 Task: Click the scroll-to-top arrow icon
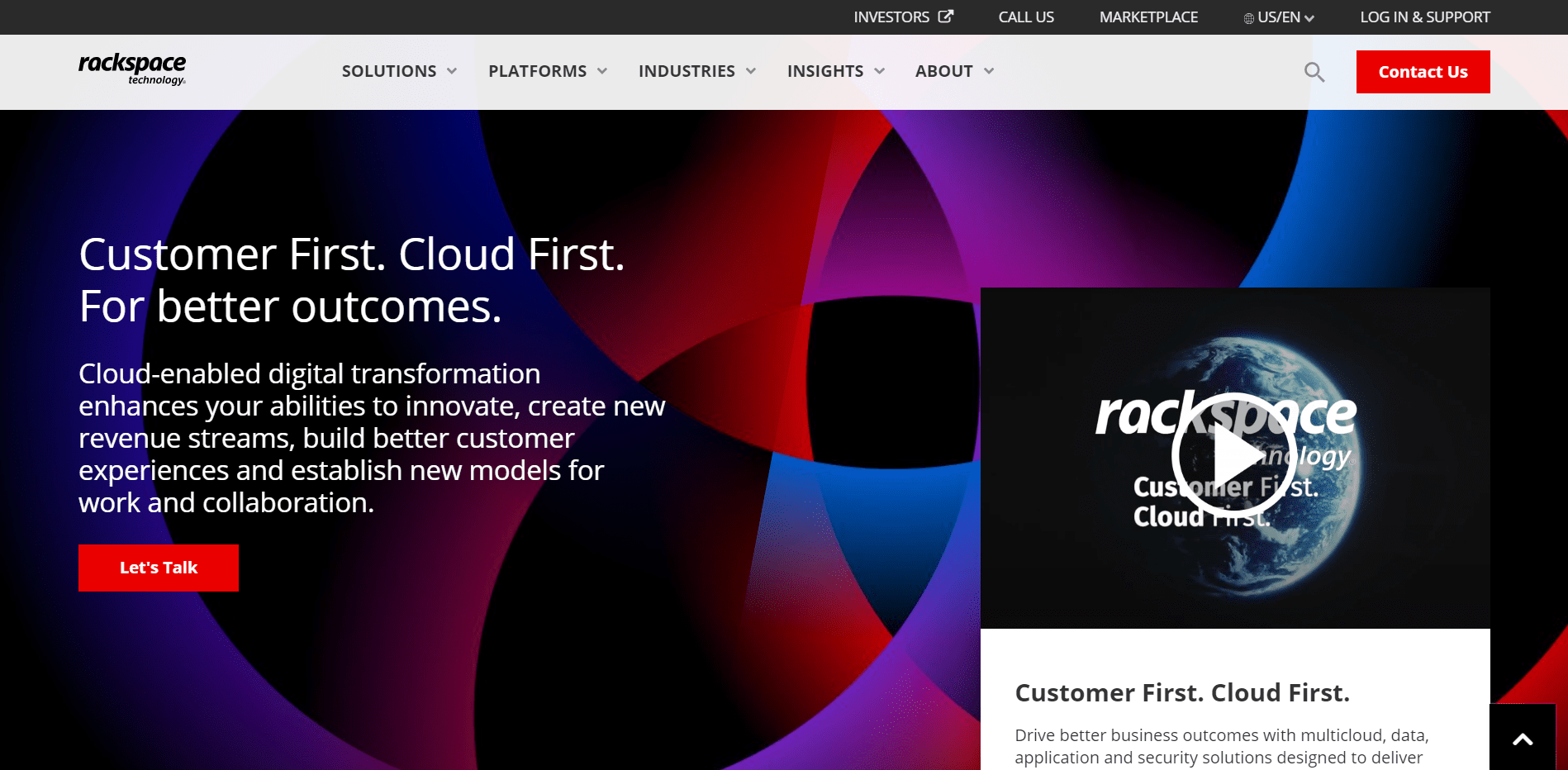(x=1522, y=739)
